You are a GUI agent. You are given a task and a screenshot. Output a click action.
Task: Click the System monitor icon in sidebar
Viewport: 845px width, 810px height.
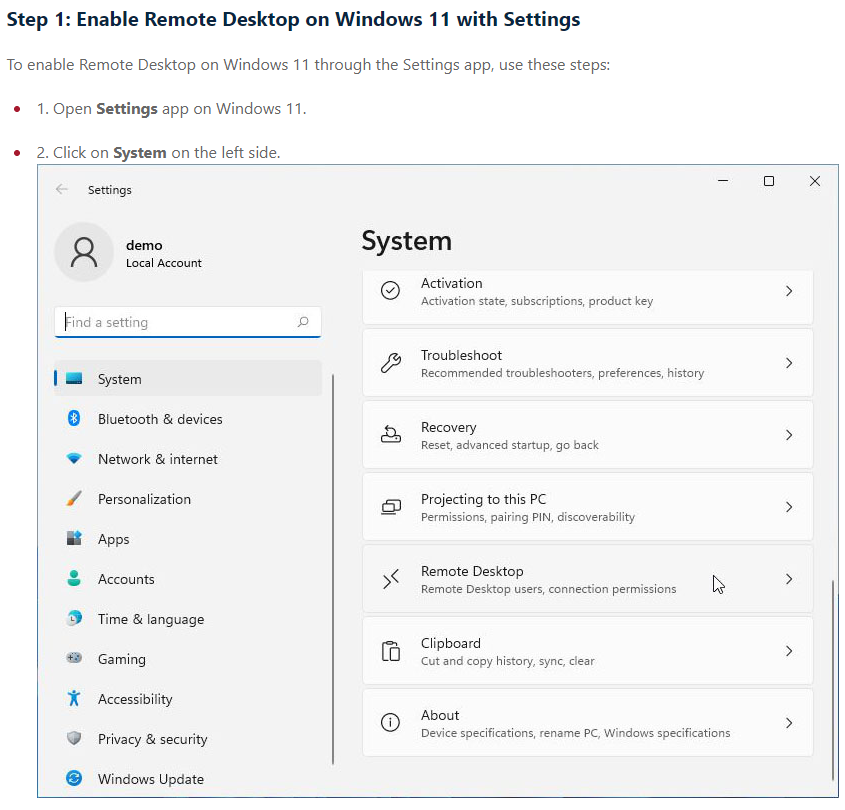tap(74, 378)
